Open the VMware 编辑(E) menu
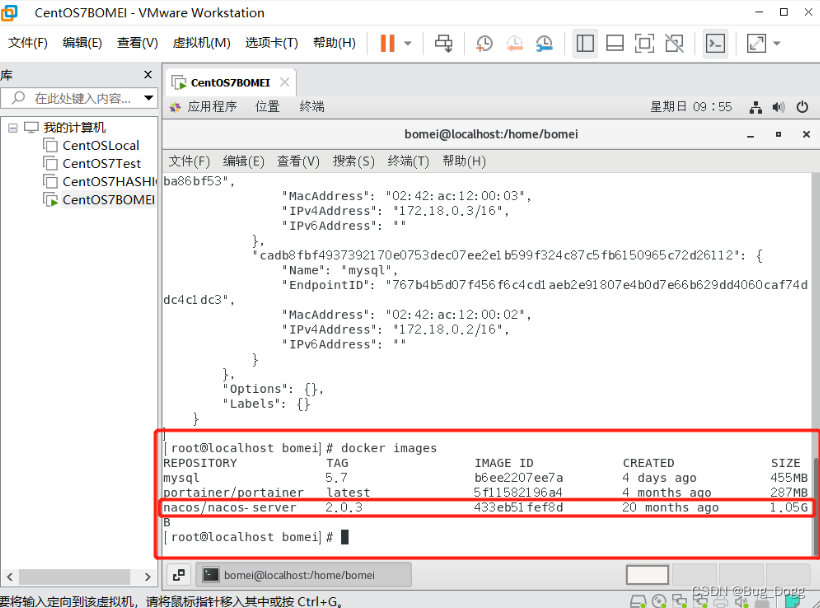Screen dimensions: 820x608 tap(82, 43)
